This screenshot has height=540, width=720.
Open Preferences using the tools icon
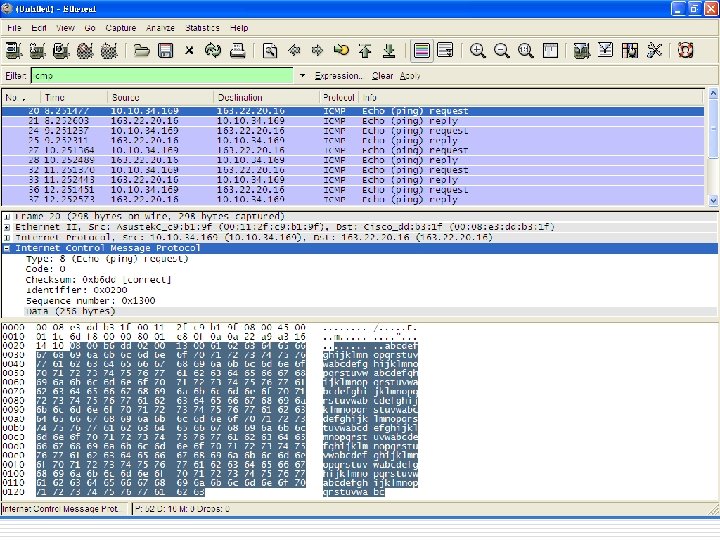(655, 50)
